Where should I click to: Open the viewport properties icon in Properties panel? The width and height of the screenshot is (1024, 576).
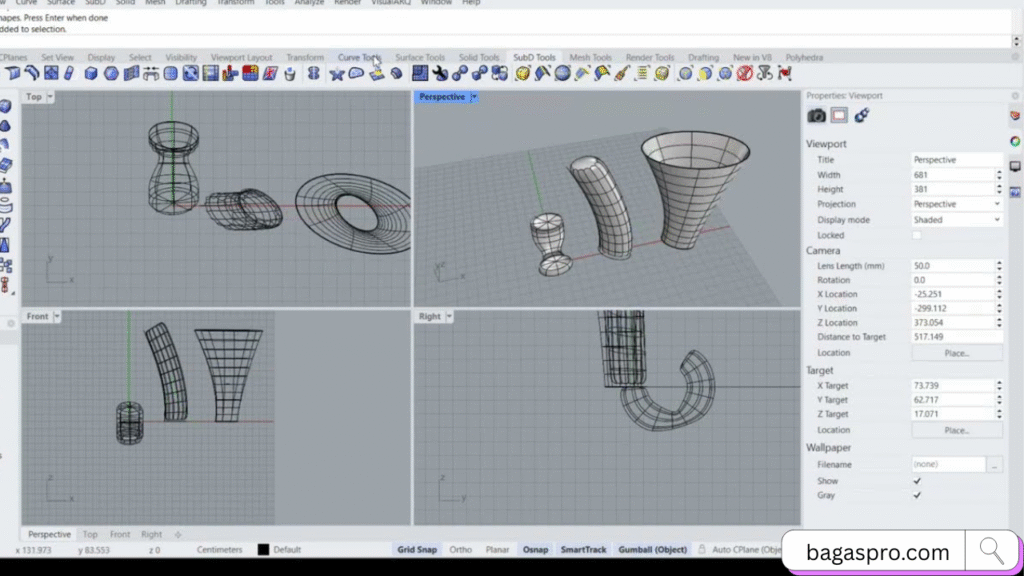[816, 115]
